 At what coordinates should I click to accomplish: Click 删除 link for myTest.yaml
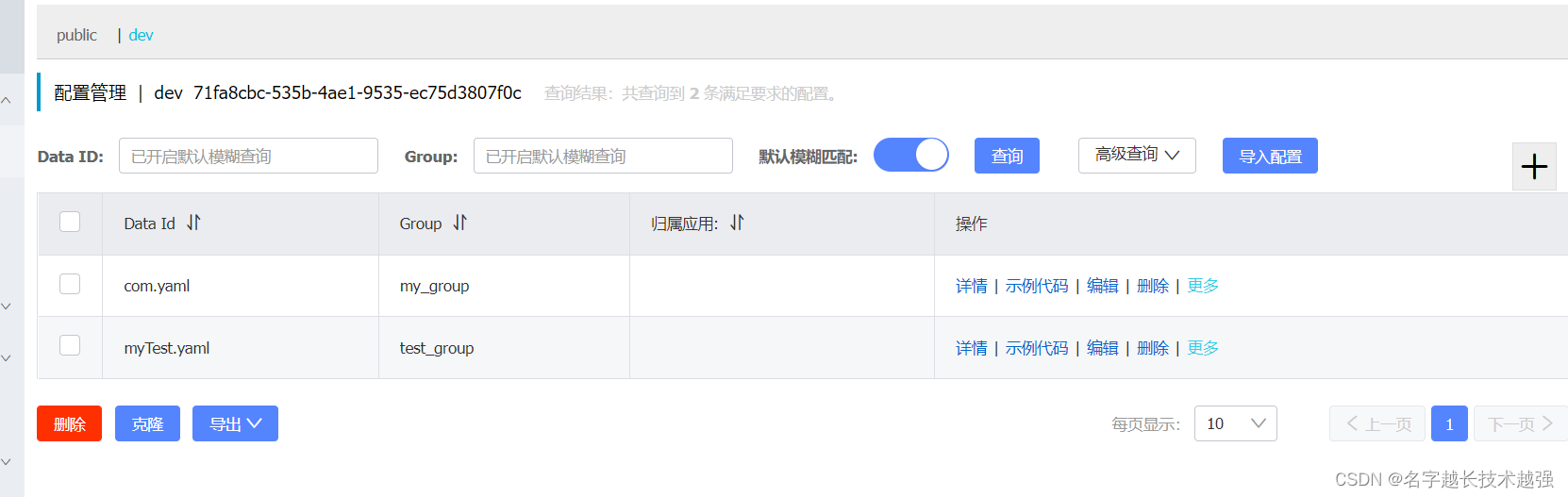pos(1152,348)
